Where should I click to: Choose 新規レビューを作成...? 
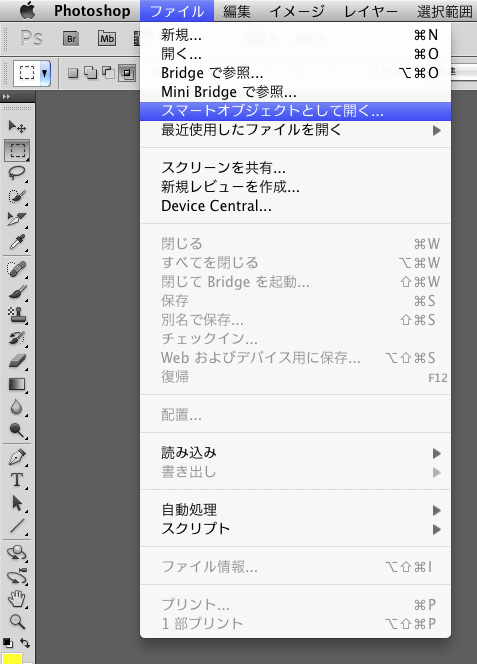click(295, 187)
